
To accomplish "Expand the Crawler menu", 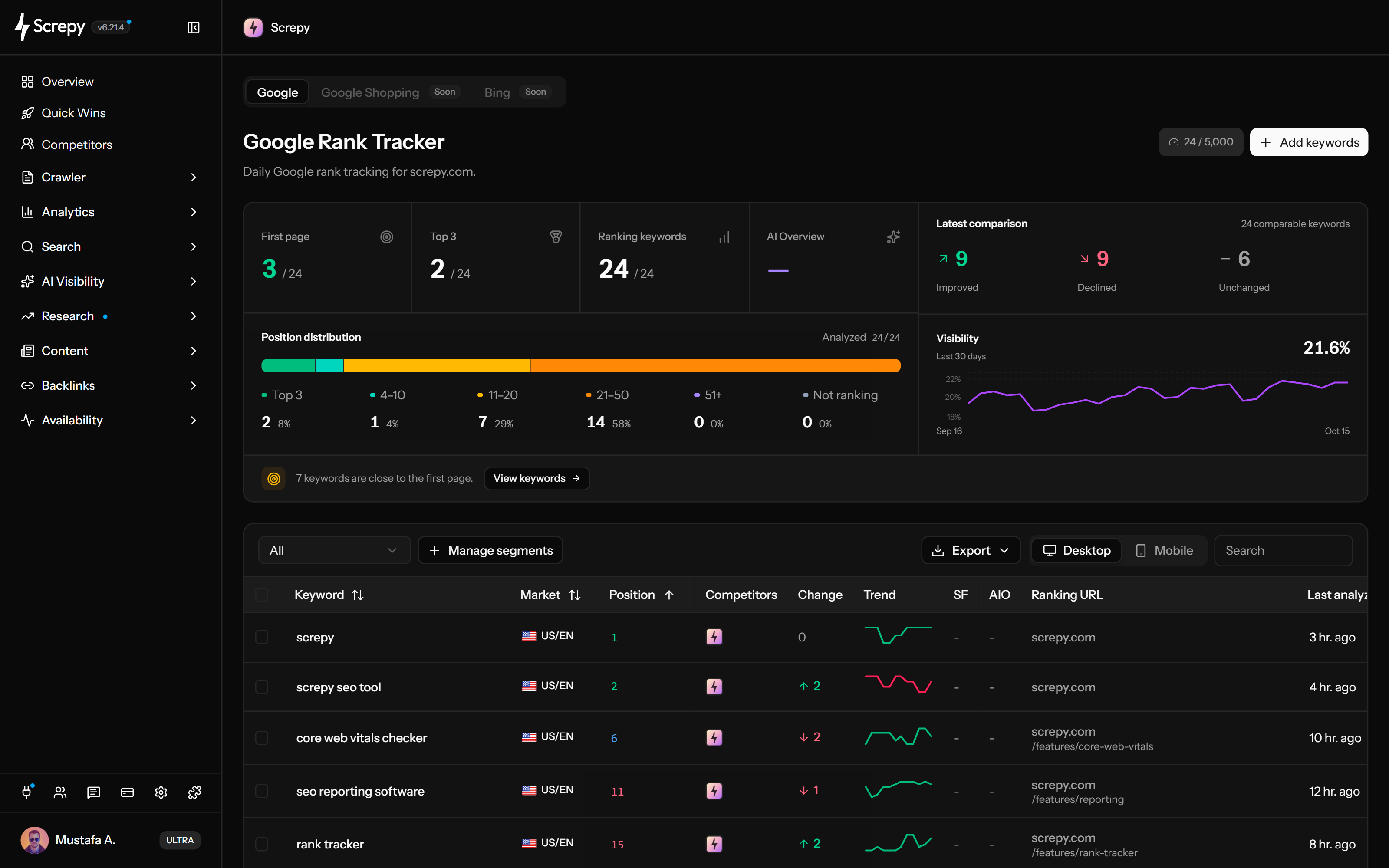I will click(x=110, y=178).
